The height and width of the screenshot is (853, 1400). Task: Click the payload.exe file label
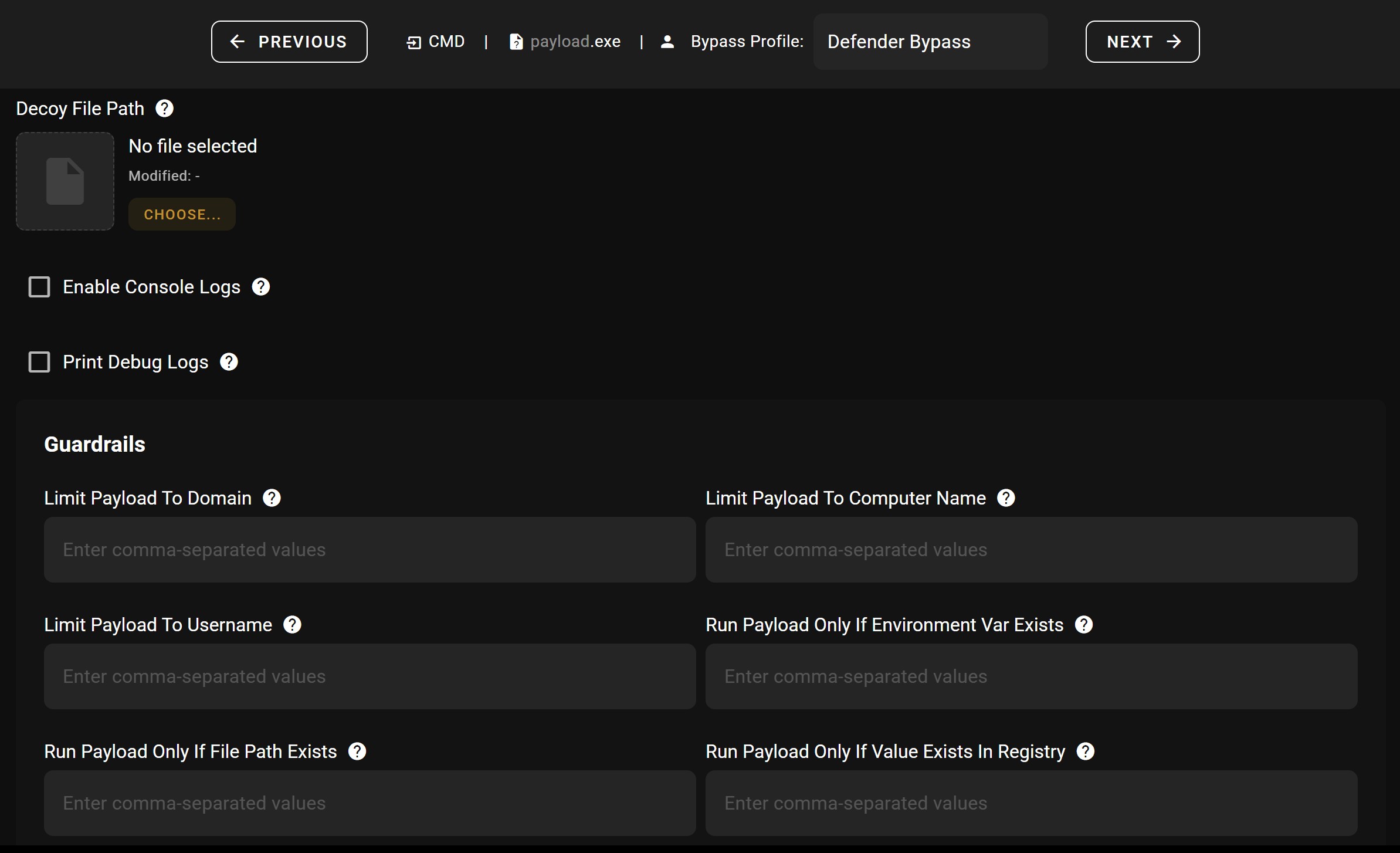[565, 42]
